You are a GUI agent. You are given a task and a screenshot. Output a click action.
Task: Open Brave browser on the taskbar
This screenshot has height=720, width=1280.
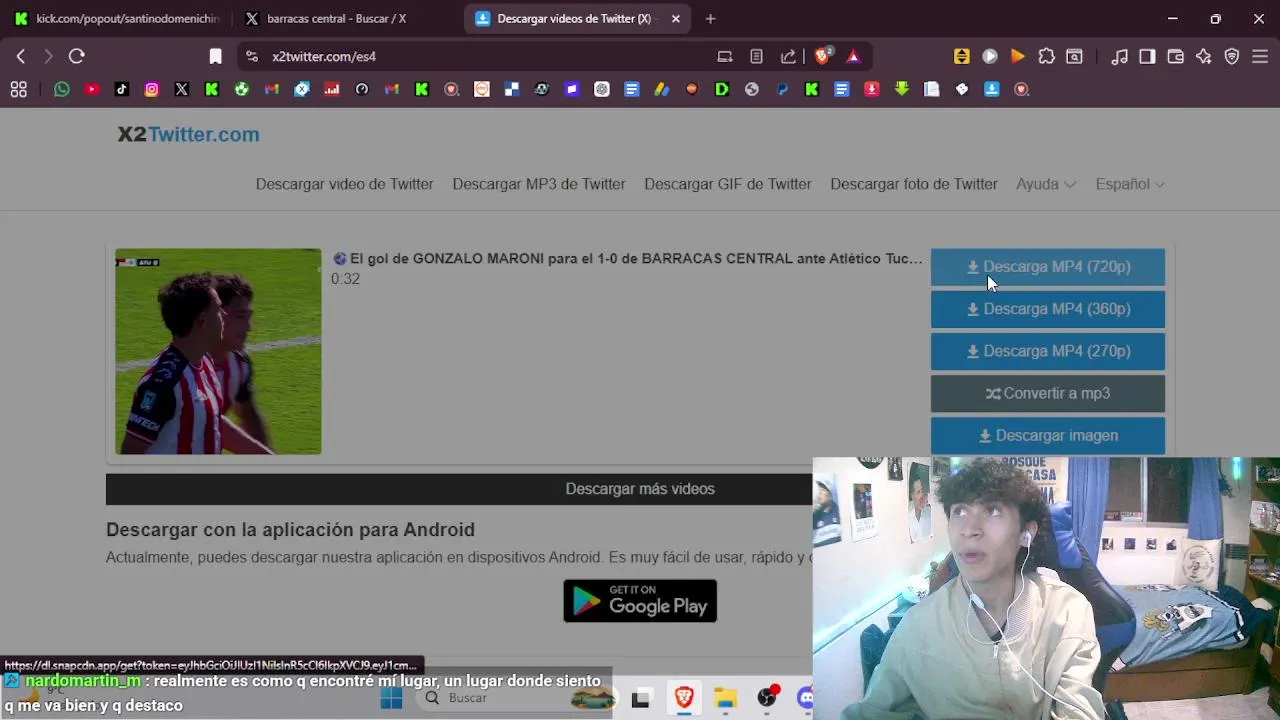(684, 698)
